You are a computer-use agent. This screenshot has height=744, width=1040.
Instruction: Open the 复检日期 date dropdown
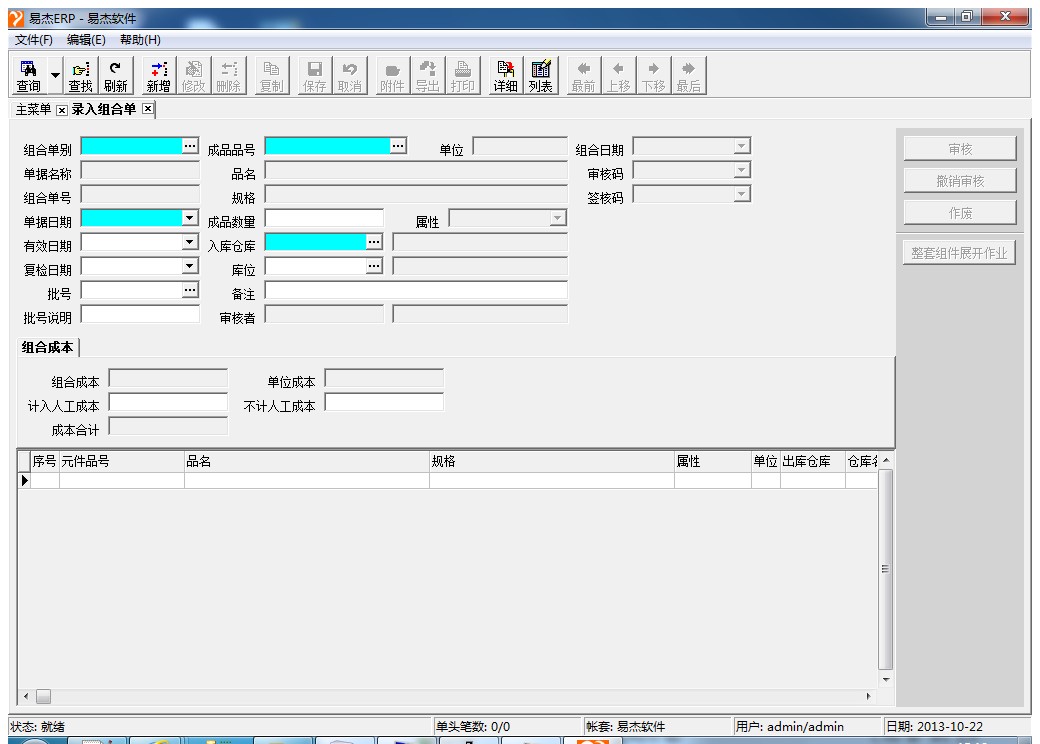(190, 266)
